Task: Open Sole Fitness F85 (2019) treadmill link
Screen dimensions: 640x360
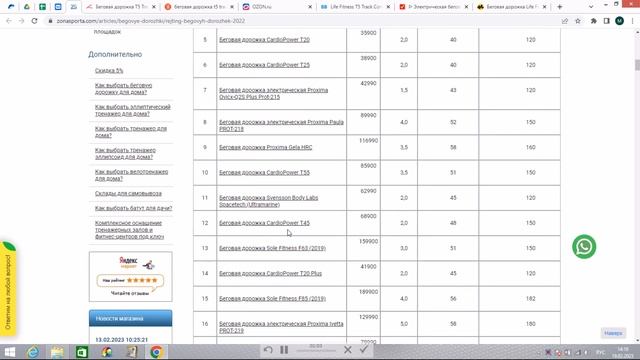Action: pyautogui.click(x=273, y=299)
